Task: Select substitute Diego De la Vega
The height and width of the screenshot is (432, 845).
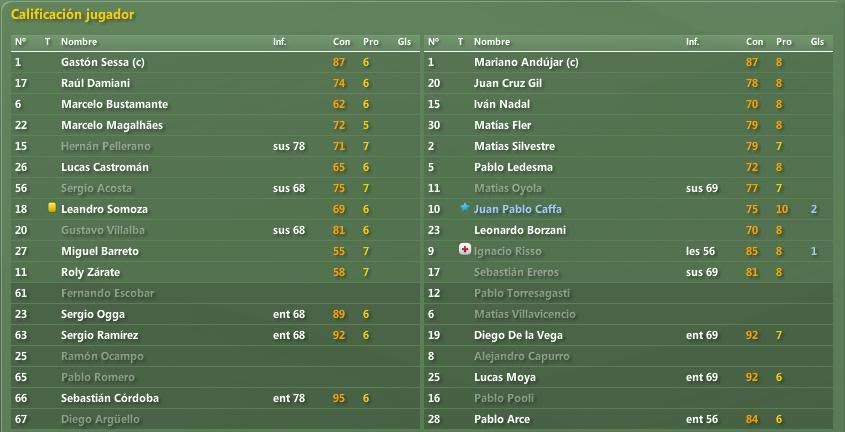Action: (628, 336)
